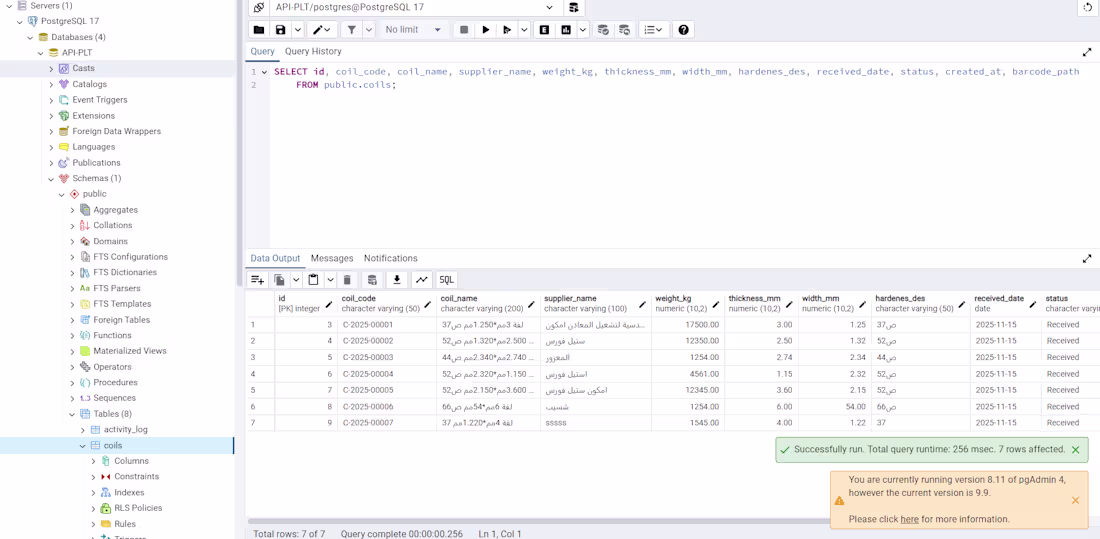Screen dimensions: 1100x539
Task: Select Event Triggers in the tree
Action: tap(100, 100)
